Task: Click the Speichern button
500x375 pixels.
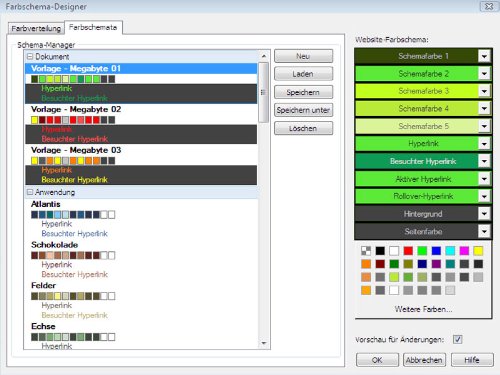Action: [x=303, y=92]
